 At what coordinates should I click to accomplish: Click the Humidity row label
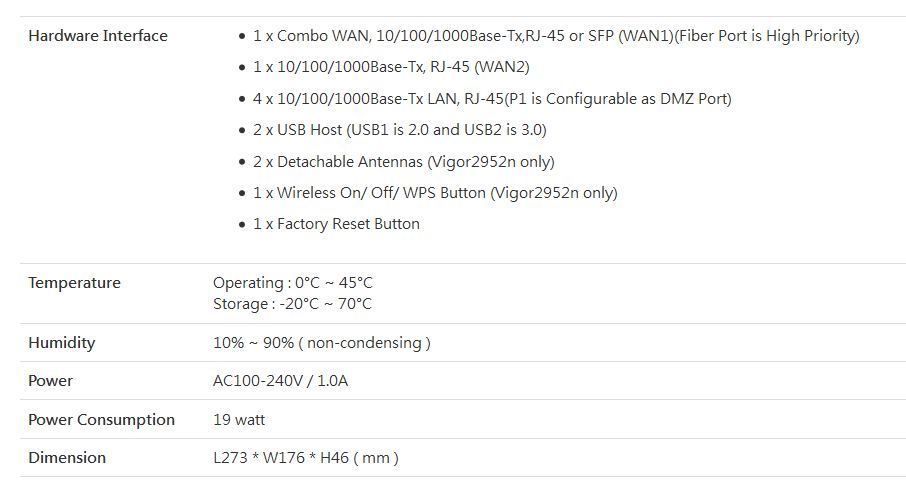tap(62, 343)
